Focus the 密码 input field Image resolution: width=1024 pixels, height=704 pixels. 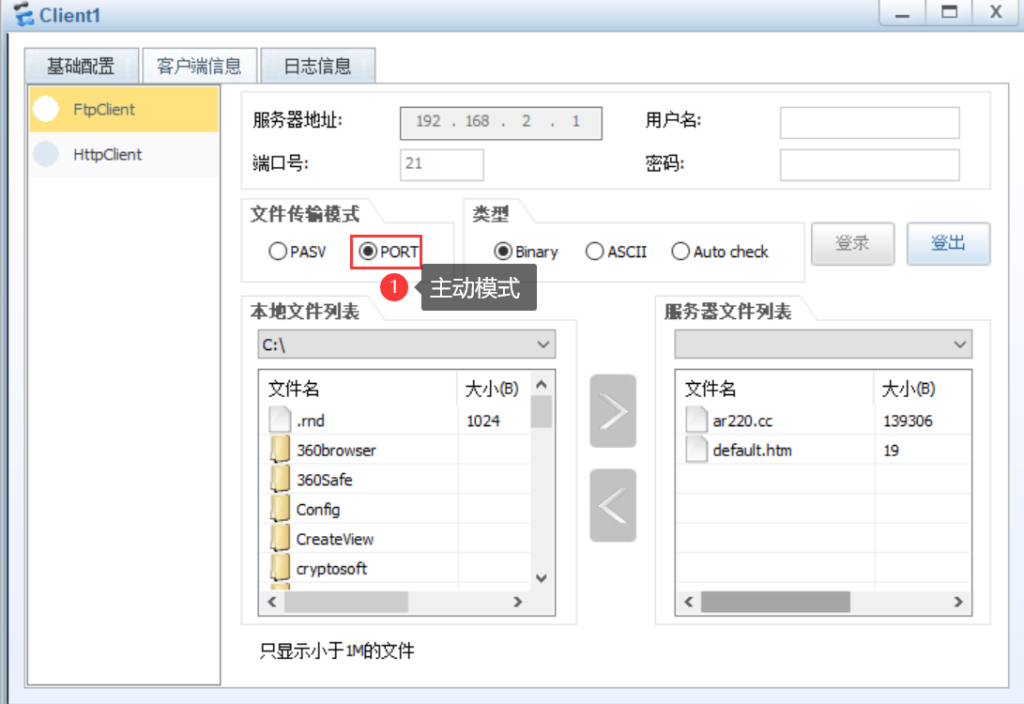coord(869,164)
